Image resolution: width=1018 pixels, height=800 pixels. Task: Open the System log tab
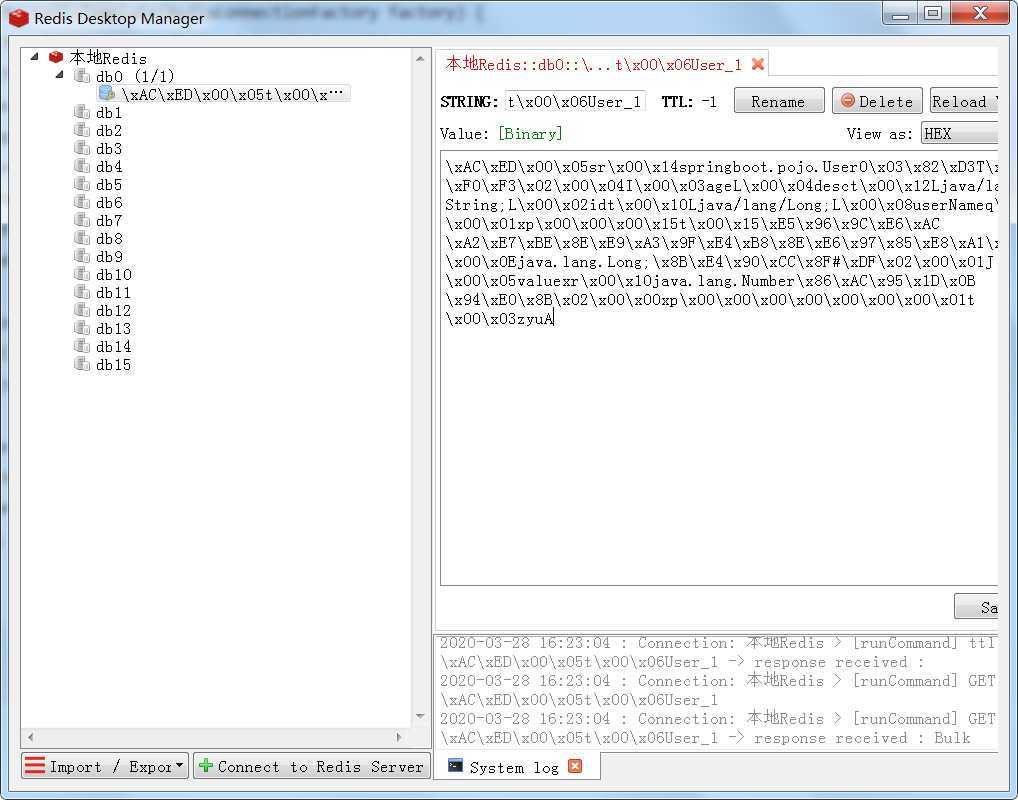coord(516,767)
